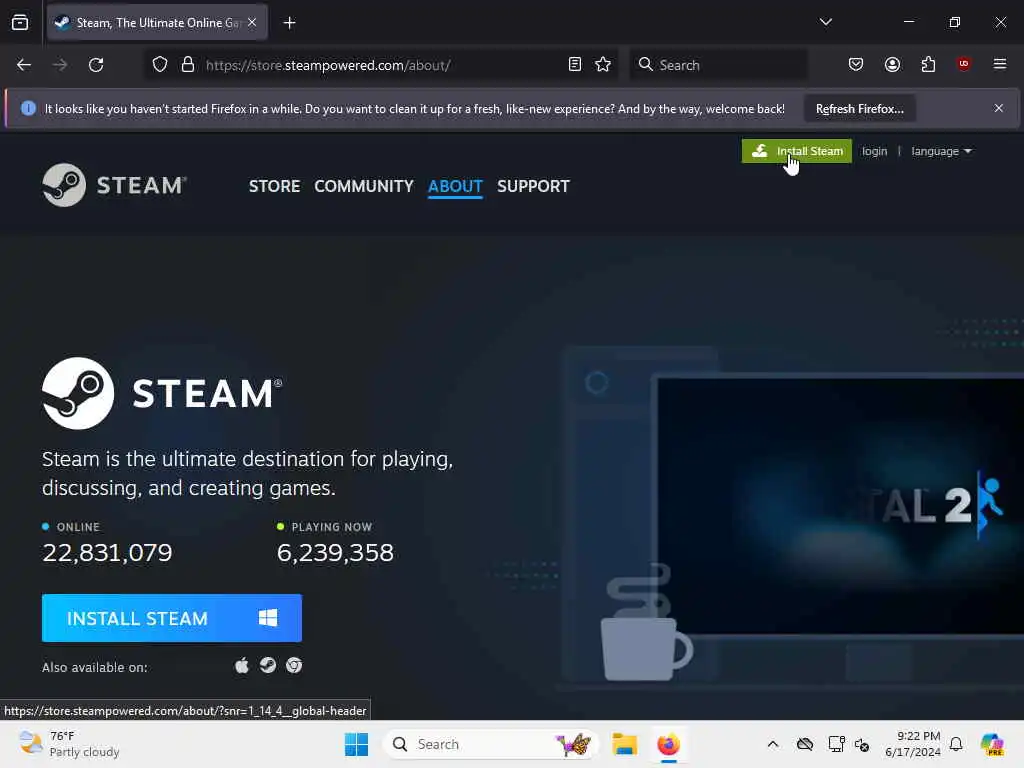
Task: Bookmark this page with star icon
Action: pos(603,65)
